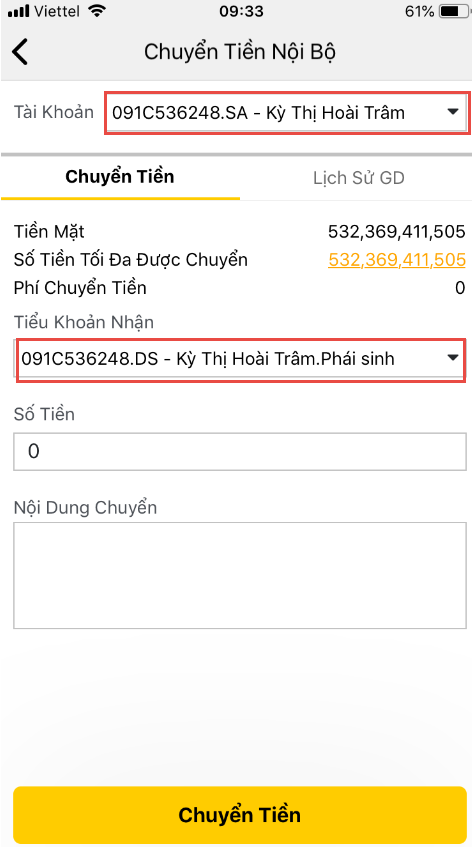The image size is (472, 847).
Task: Select account 091C536248.SA combo box
Action: pyautogui.click(x=286, y=112)
